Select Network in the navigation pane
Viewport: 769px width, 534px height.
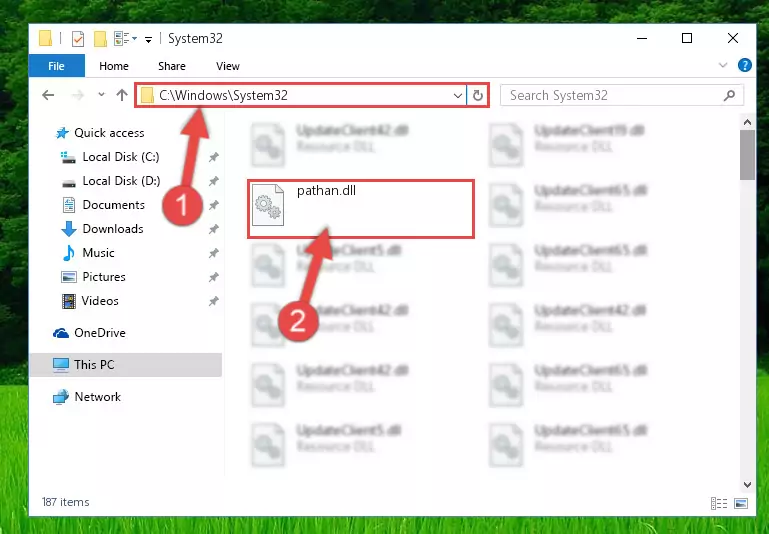pyautogui.click(x=97, y=397)
